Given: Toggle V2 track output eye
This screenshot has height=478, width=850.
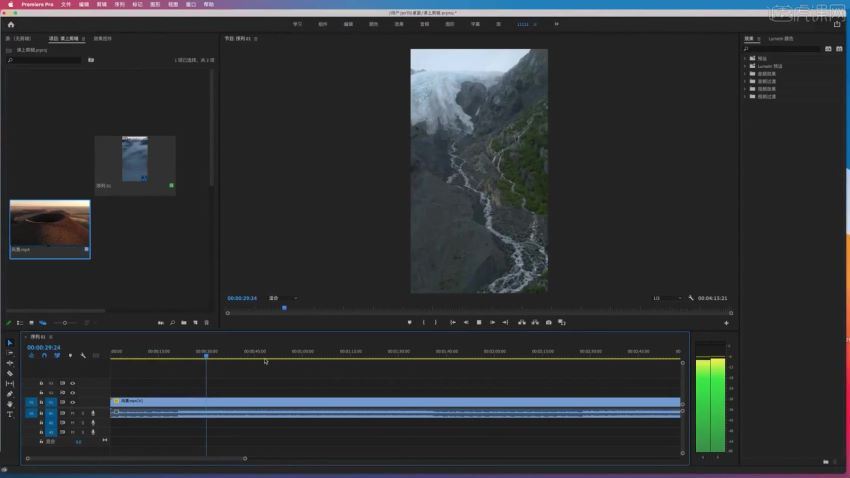Looking at the screenshot, I should click(x=73, y=393).
